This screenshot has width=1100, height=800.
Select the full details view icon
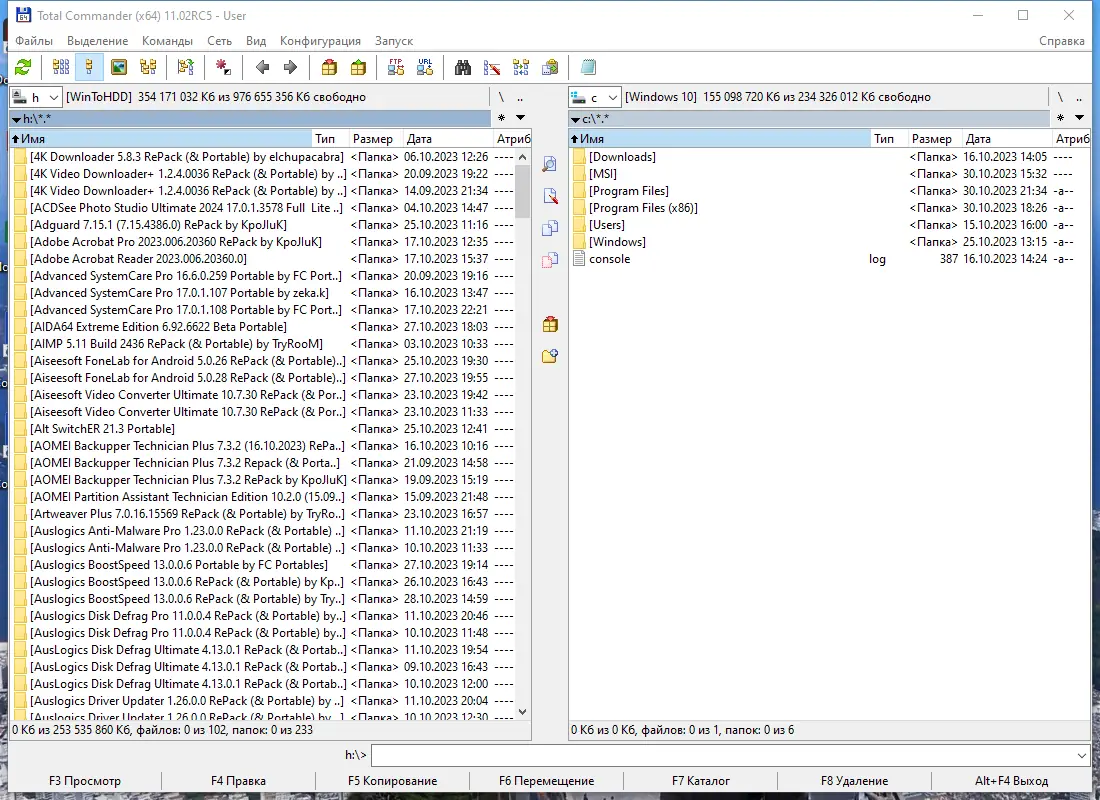[x=89, y=67]
